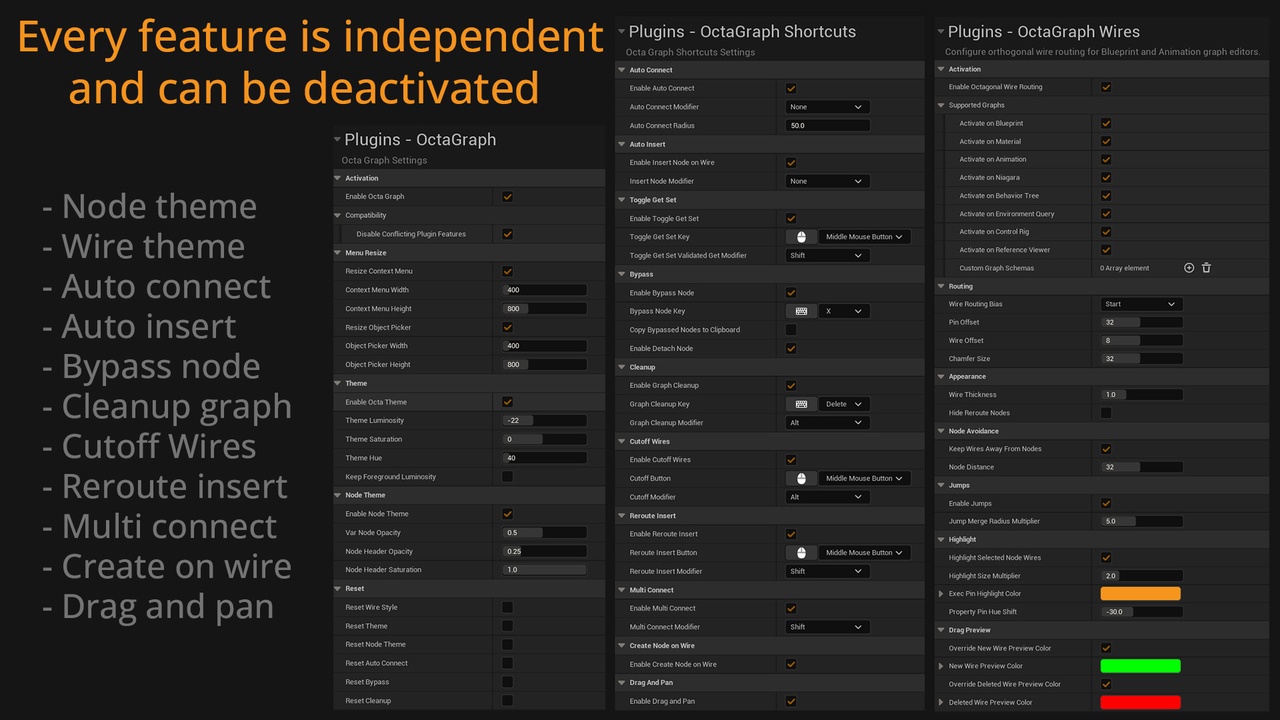This screenshot has width=1280, height=720.
Task: Enable Keep Foreground Luminosity checkbox
Action: pos(507,477)
